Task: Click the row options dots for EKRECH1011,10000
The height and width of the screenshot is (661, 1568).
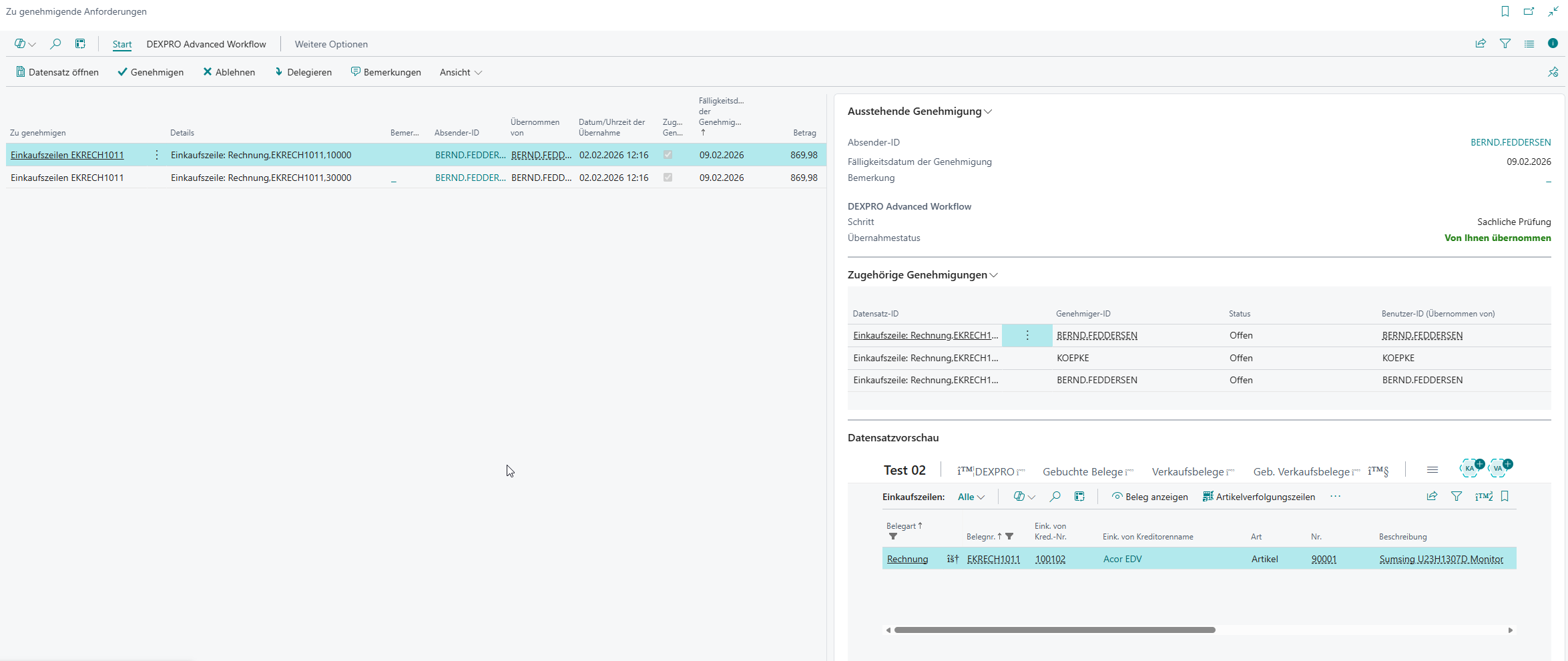Action: [157, 155]
